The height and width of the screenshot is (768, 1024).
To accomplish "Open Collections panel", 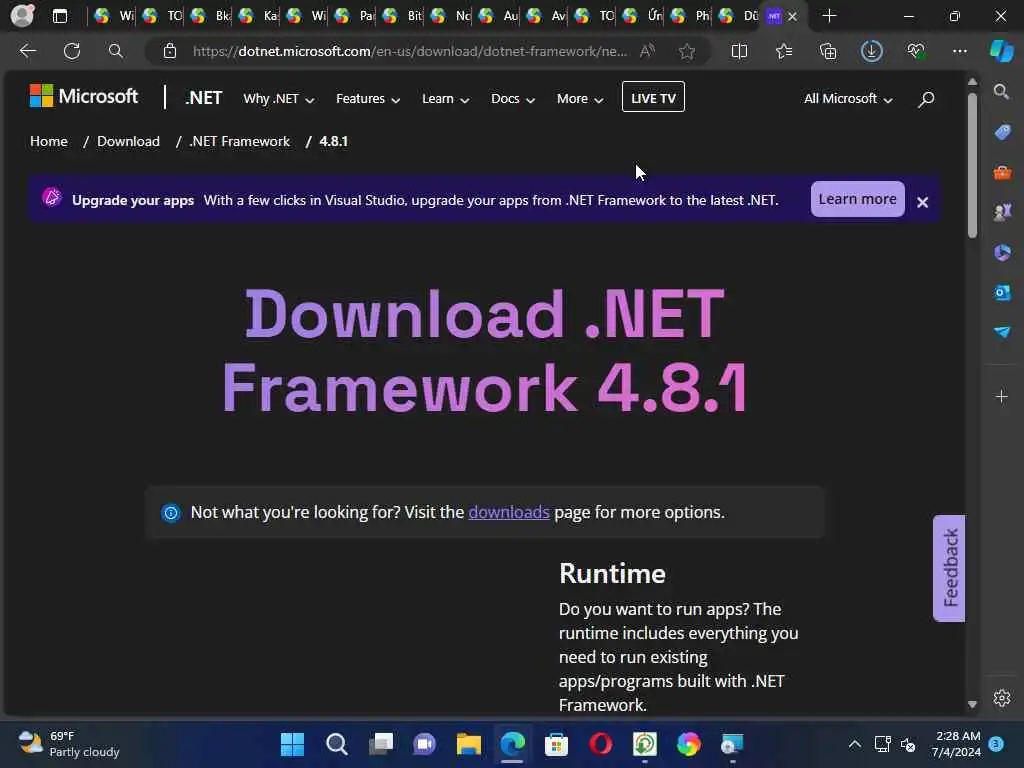I will (x=828, y=51).
